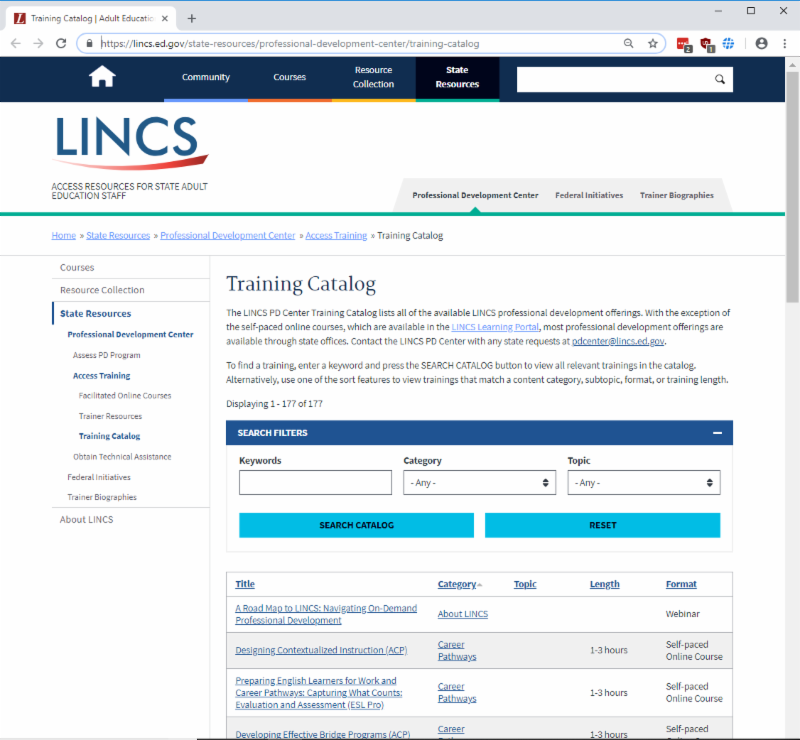Reload the page with the refresh icon
800x740 pixels.
pos(63,43)
